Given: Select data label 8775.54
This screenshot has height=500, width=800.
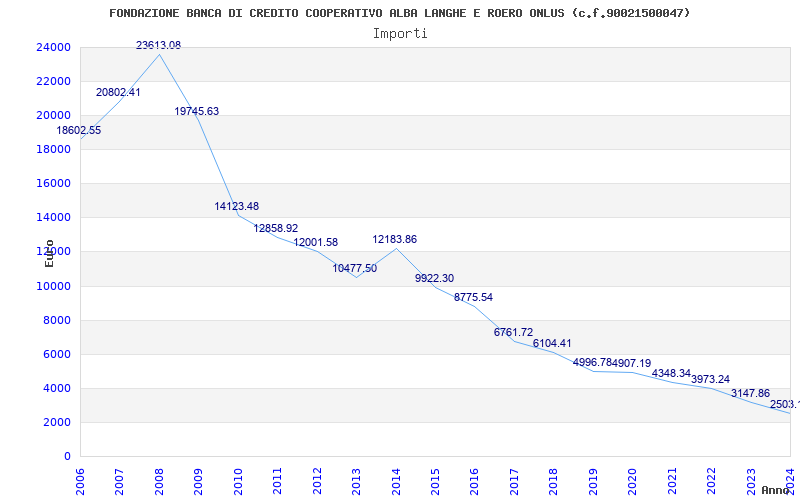Looking at the screenshot, I should click(473, 297).
